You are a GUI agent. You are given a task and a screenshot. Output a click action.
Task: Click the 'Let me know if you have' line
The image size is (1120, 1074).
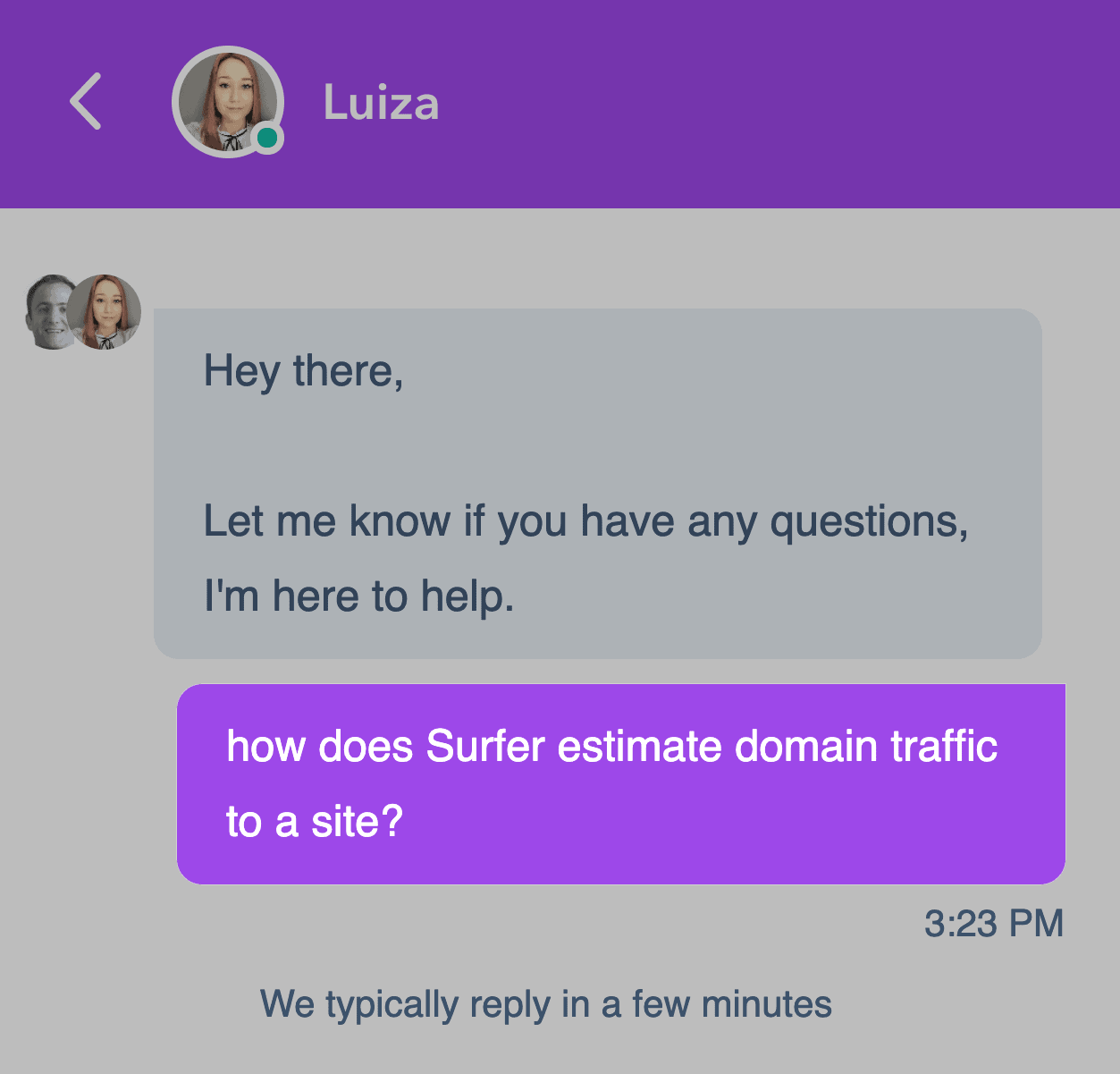pyautogui.click(x=585, y=520)
